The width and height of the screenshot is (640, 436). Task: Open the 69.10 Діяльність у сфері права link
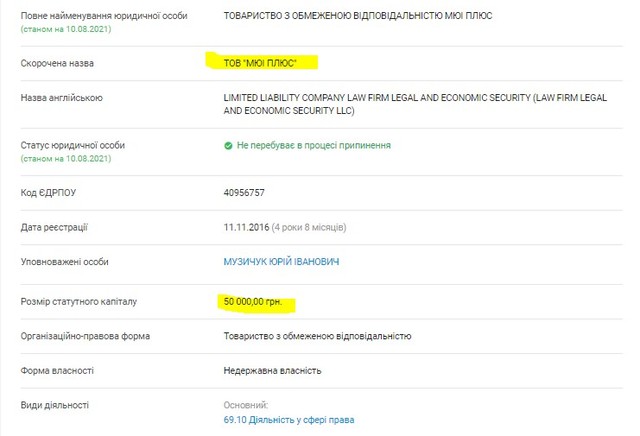[289, 420]
